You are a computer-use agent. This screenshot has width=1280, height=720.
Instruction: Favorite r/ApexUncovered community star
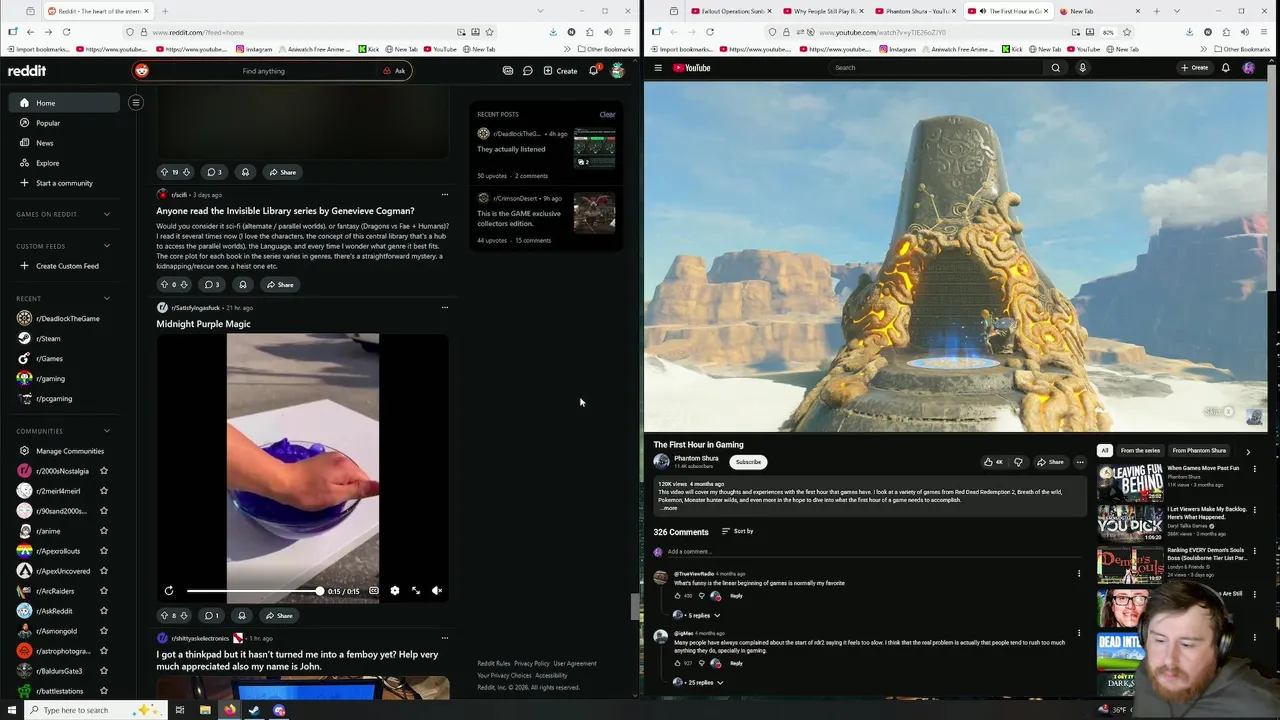point(104,571)
